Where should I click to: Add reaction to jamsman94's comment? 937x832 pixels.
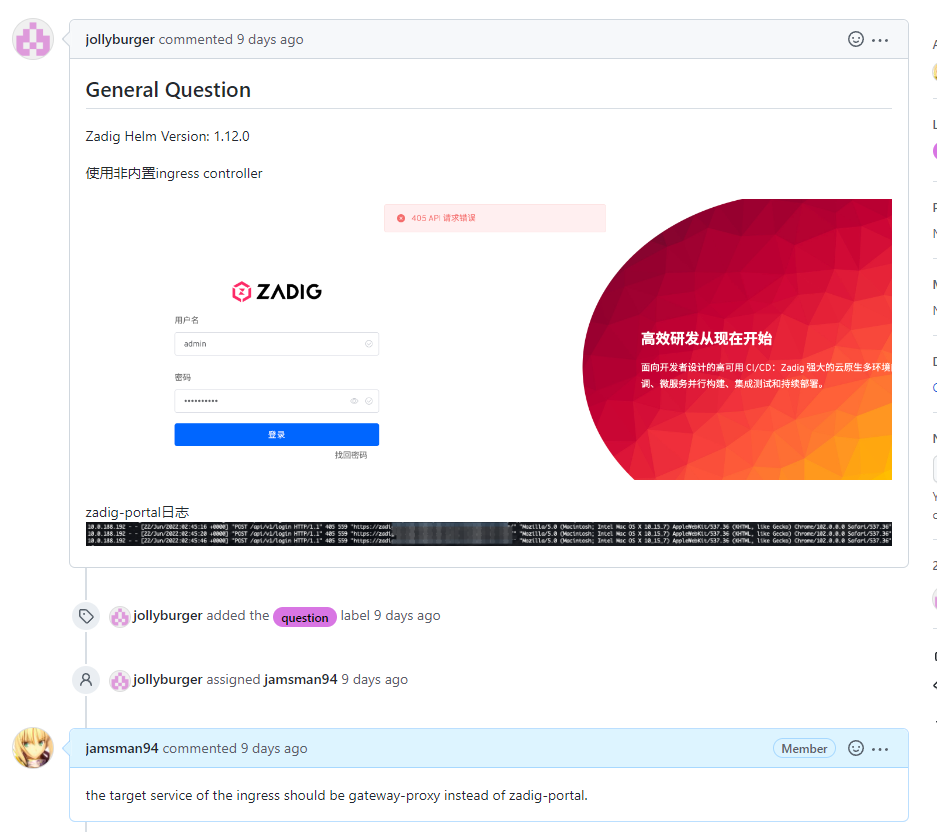coord(856,748)
